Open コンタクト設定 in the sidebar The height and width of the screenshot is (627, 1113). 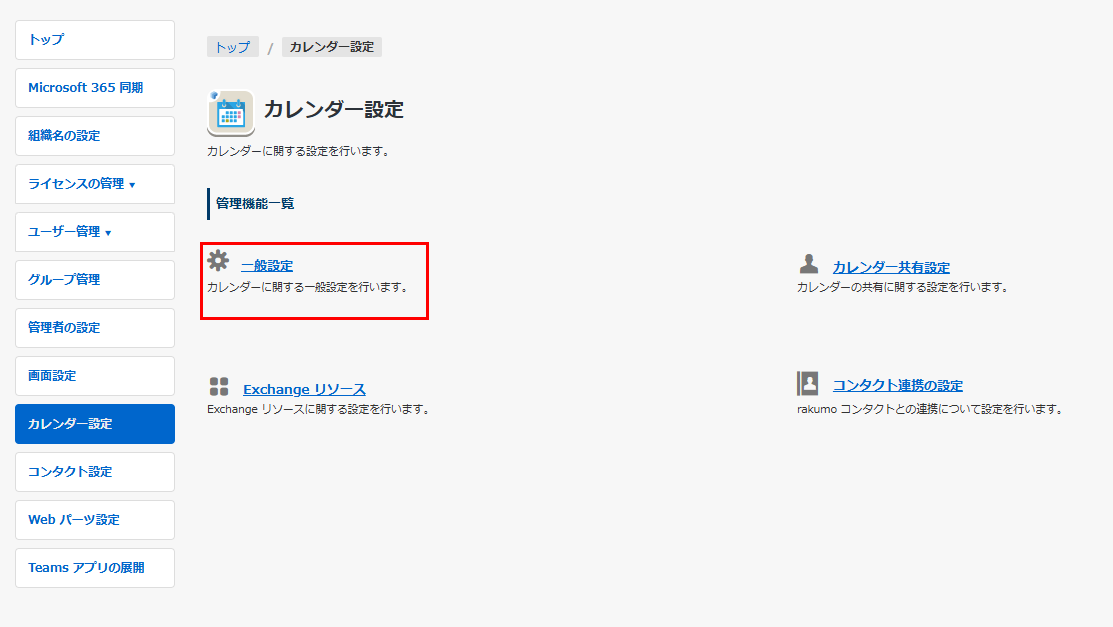[x=95, y=471]
